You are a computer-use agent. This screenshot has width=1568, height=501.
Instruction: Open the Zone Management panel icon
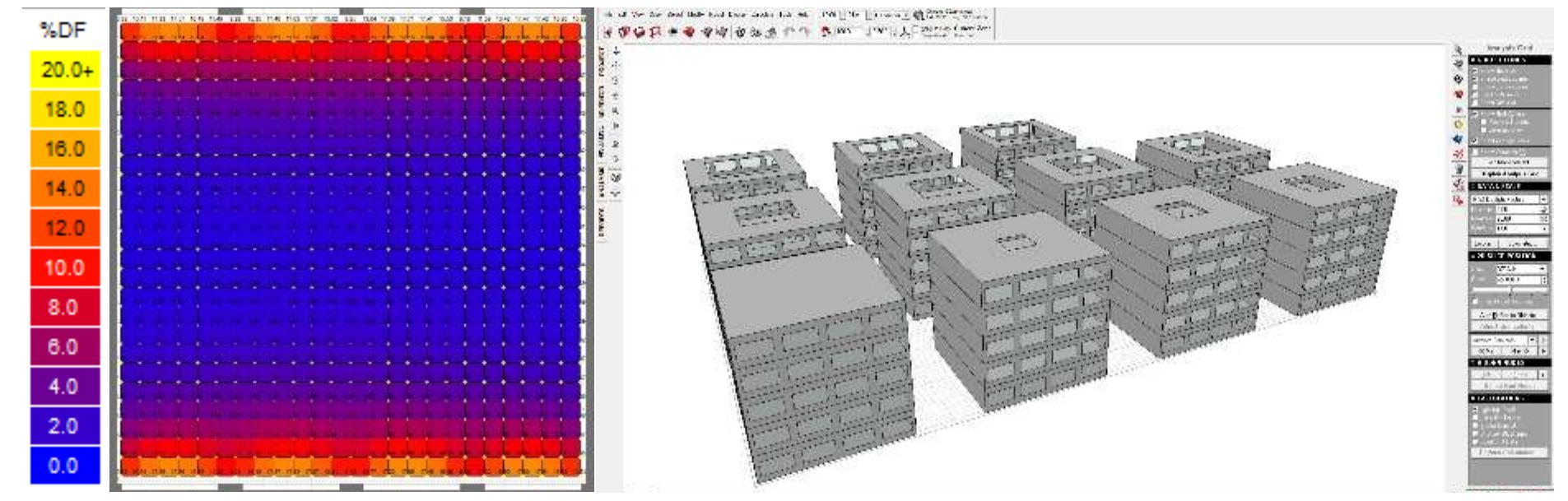coord(1459,64)
